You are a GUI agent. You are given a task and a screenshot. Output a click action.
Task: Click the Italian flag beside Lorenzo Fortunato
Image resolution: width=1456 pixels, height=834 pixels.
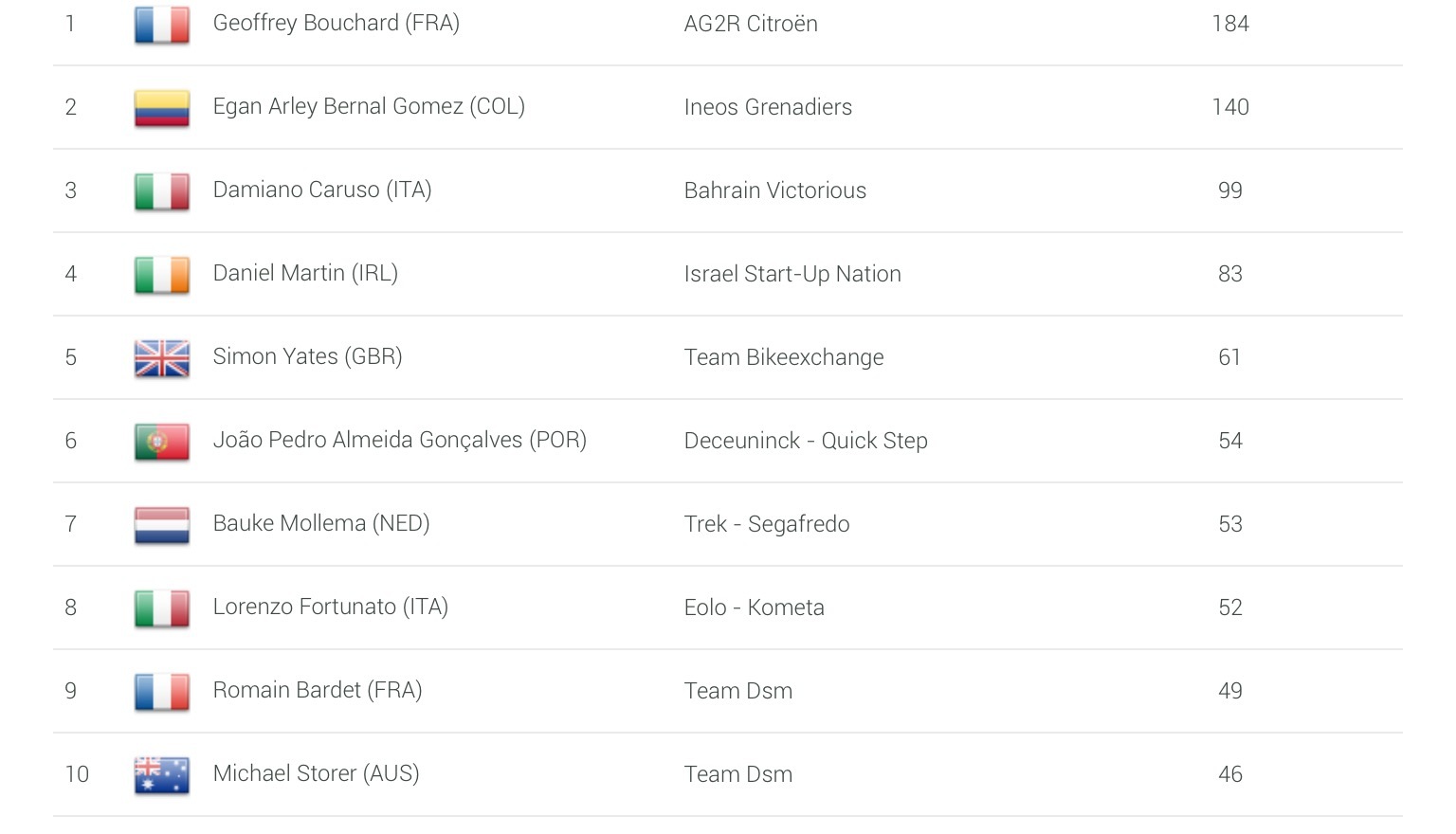162,608
